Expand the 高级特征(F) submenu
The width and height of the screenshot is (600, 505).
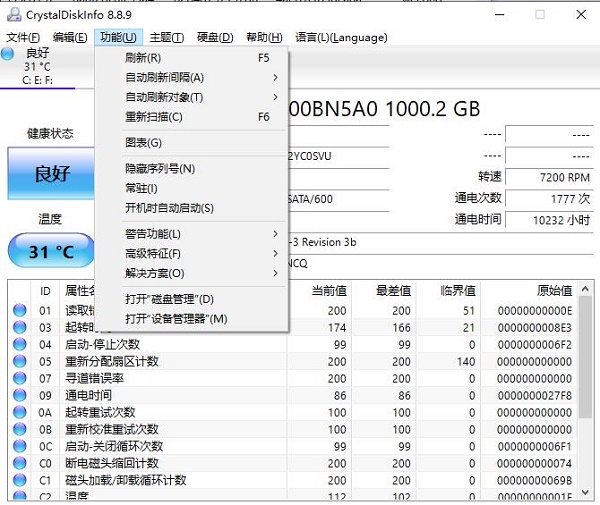click(x=191, y=254)
